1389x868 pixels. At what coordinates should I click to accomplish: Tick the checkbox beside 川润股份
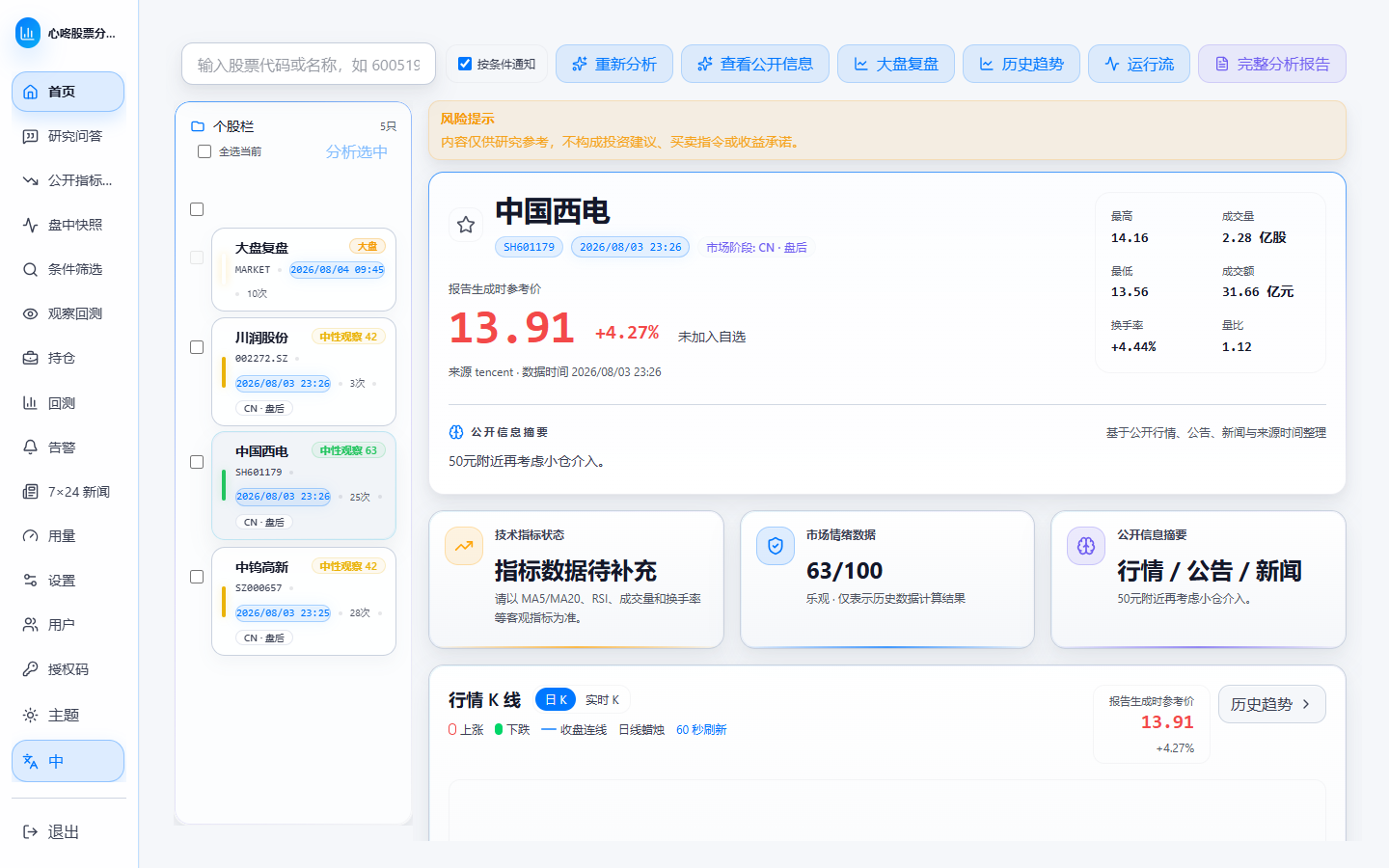click(x=197, y=347)
